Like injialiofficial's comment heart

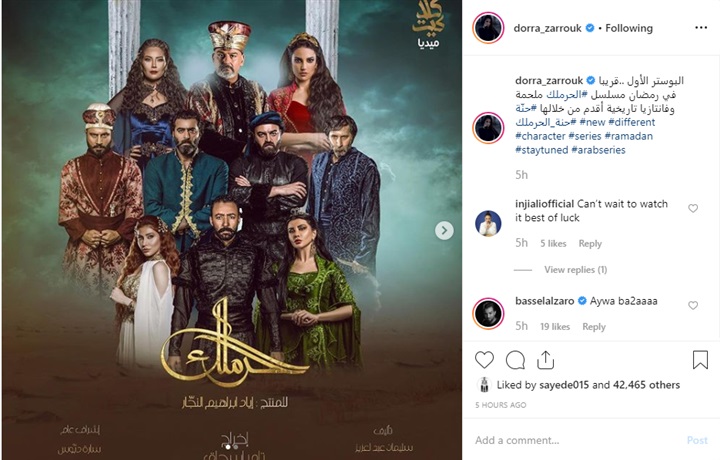tap(693, 208)
